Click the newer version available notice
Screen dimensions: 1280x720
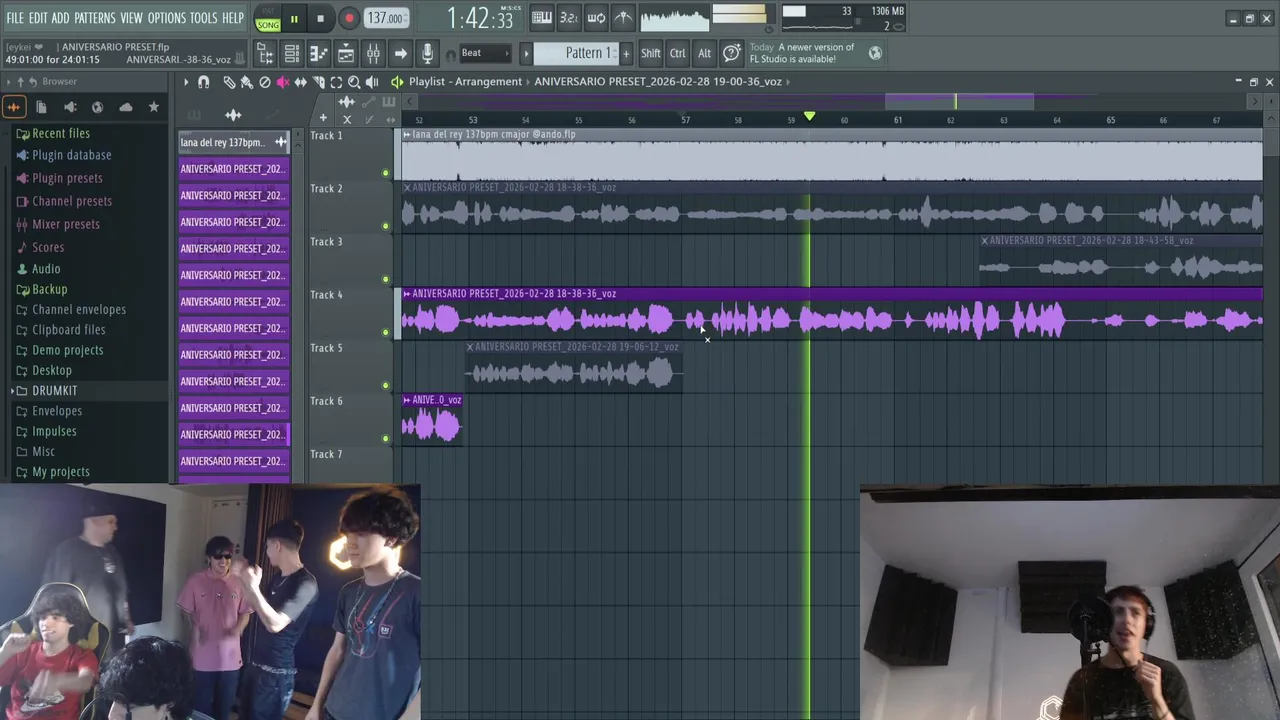click(802, 53)
